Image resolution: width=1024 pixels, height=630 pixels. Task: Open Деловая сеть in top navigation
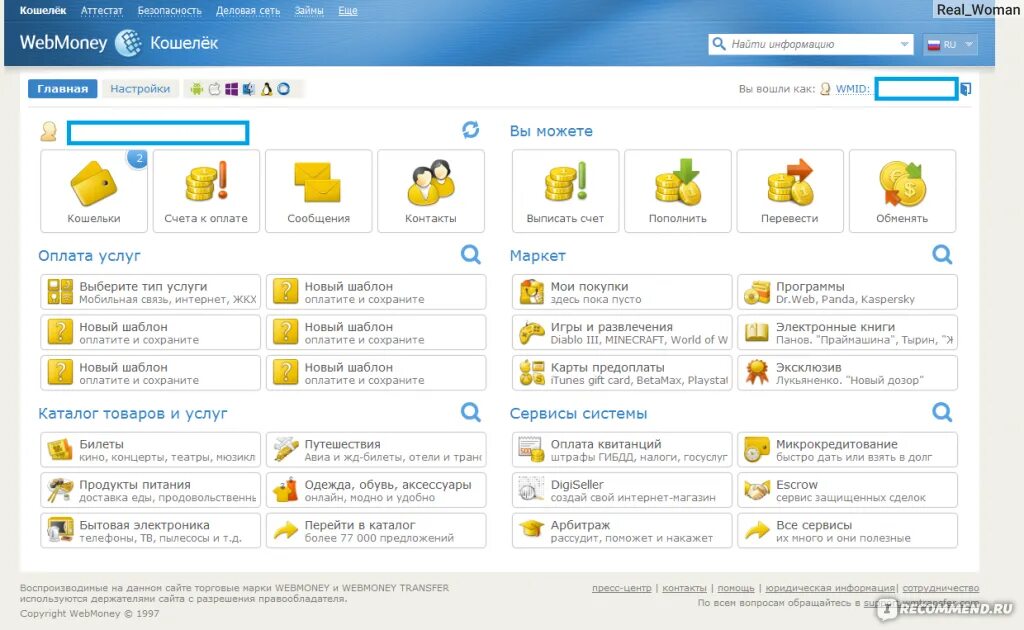248,10
